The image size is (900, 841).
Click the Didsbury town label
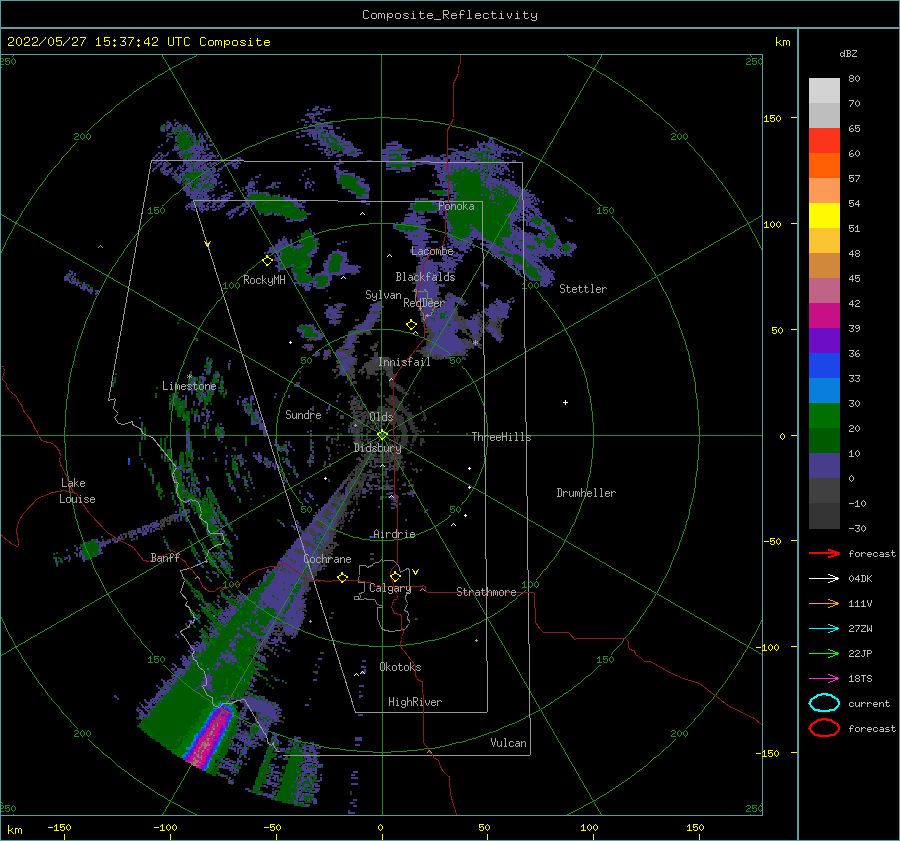click(x=377, y=448)
